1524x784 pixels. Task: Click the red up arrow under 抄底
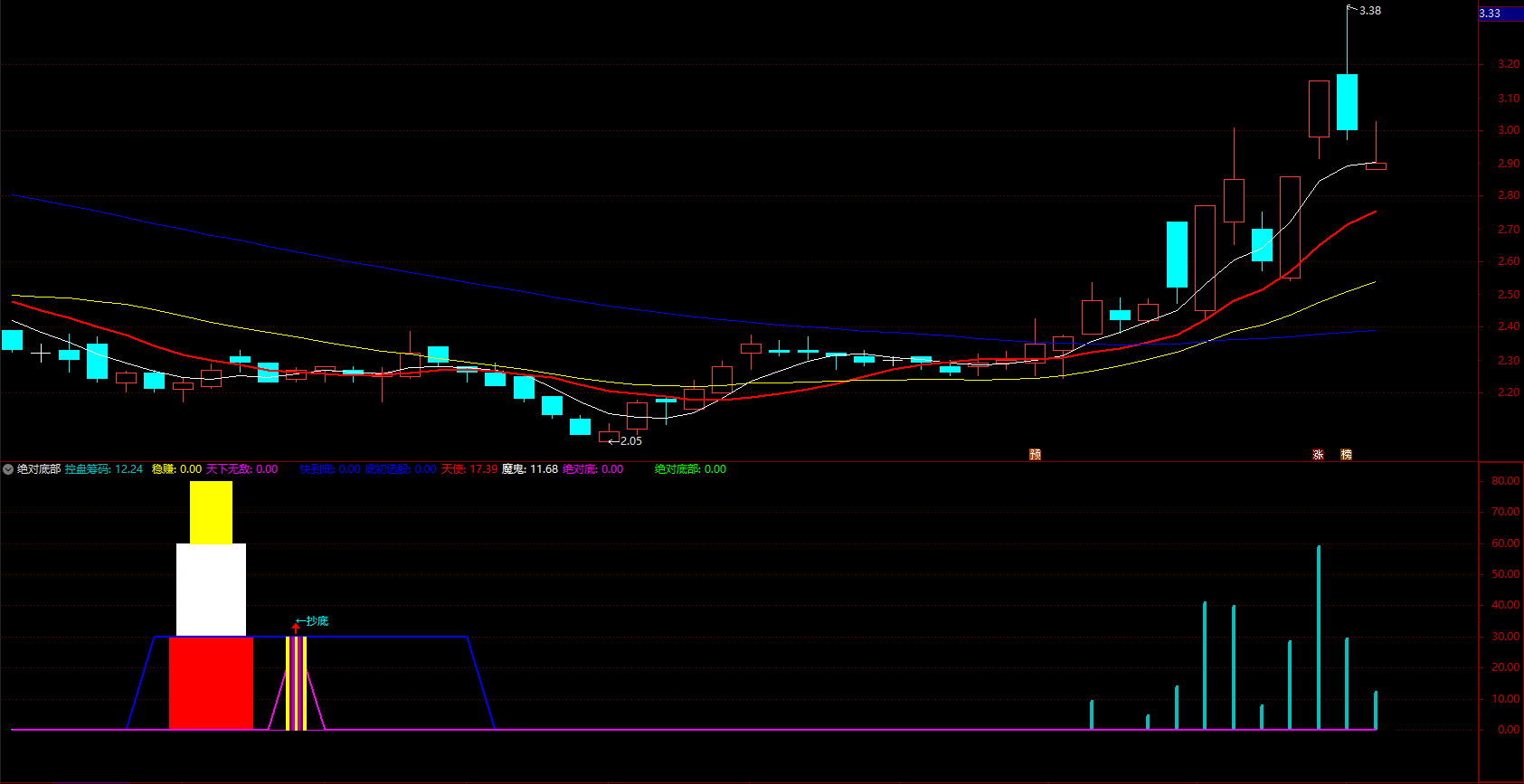pyautogui.click(x=296, y=628)
